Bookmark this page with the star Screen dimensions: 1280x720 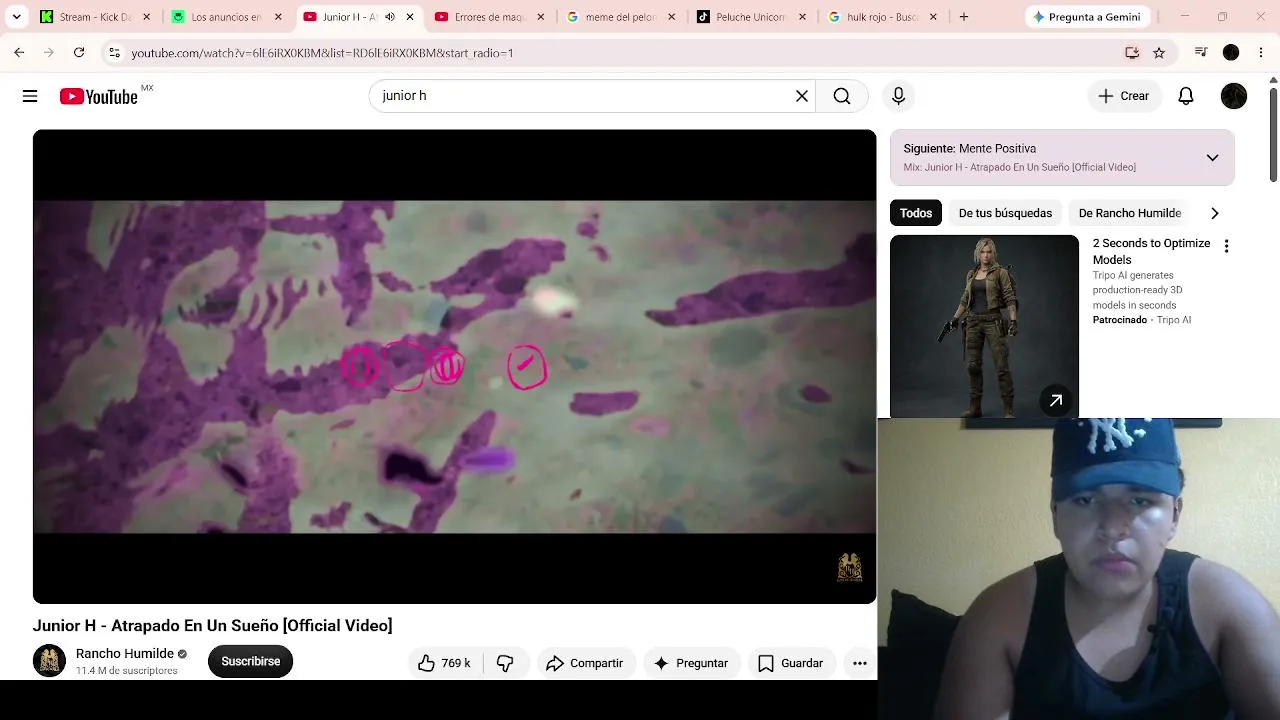[1159, 53]
